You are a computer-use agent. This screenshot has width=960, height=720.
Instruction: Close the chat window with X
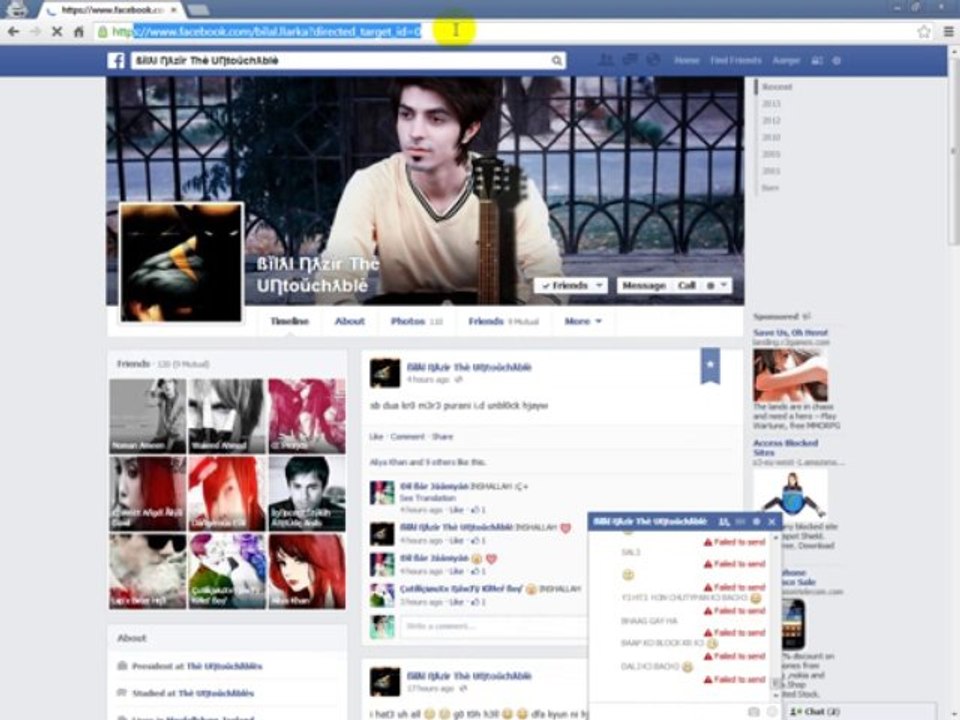pos(771,522)
